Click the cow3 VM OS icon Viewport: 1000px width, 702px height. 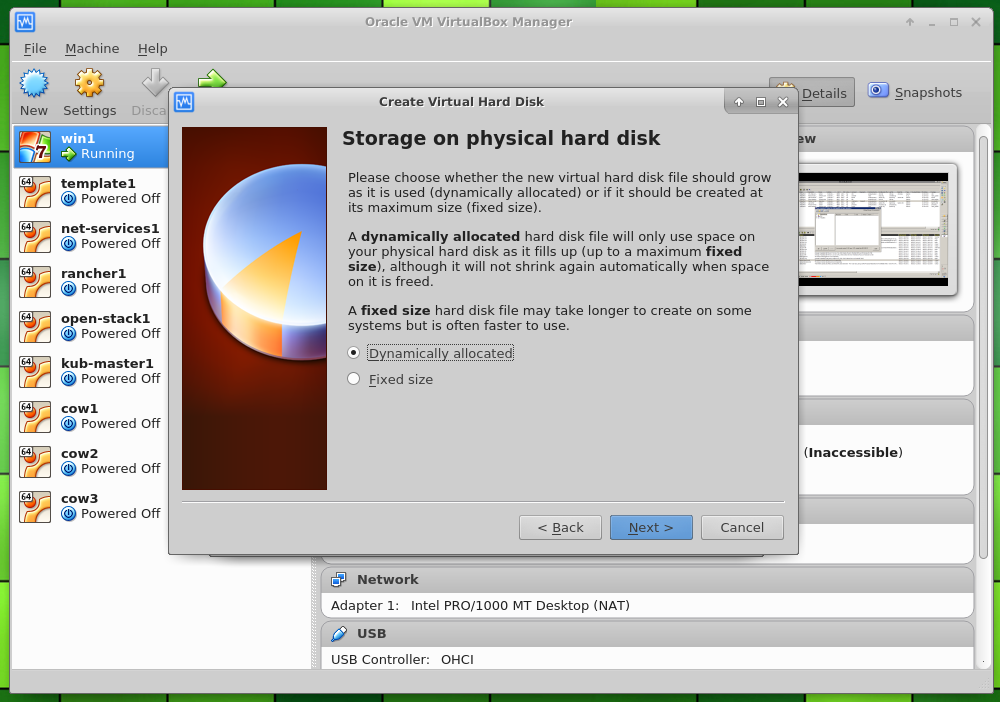[34, 506]
